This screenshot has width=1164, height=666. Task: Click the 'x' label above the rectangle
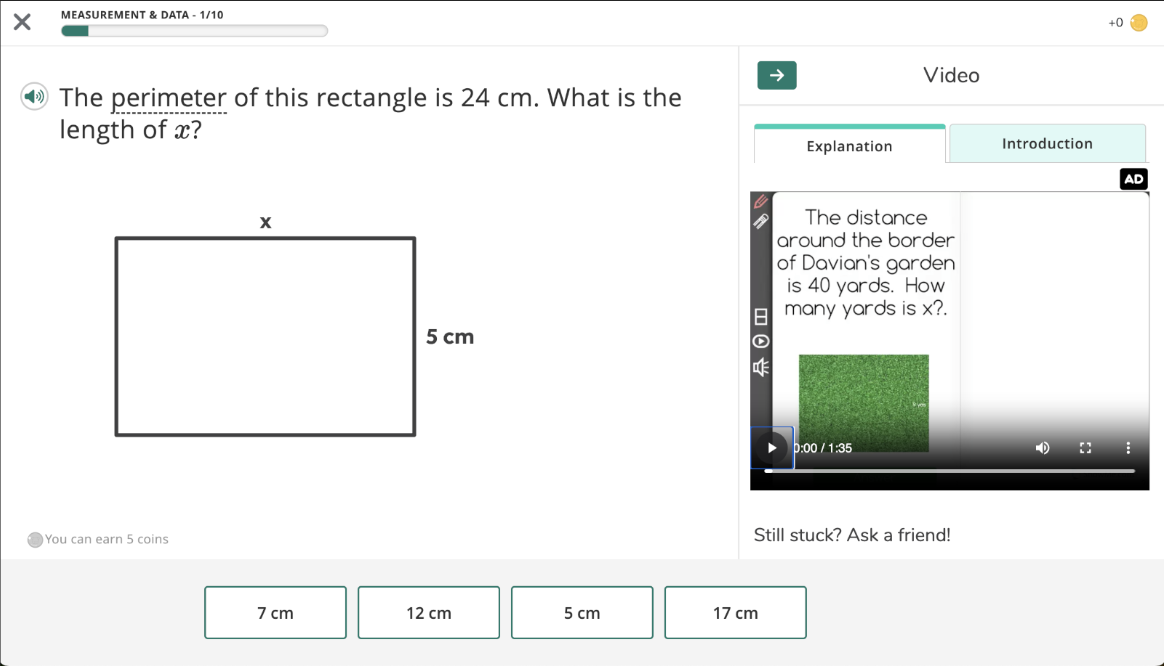[x=266, y=221]
